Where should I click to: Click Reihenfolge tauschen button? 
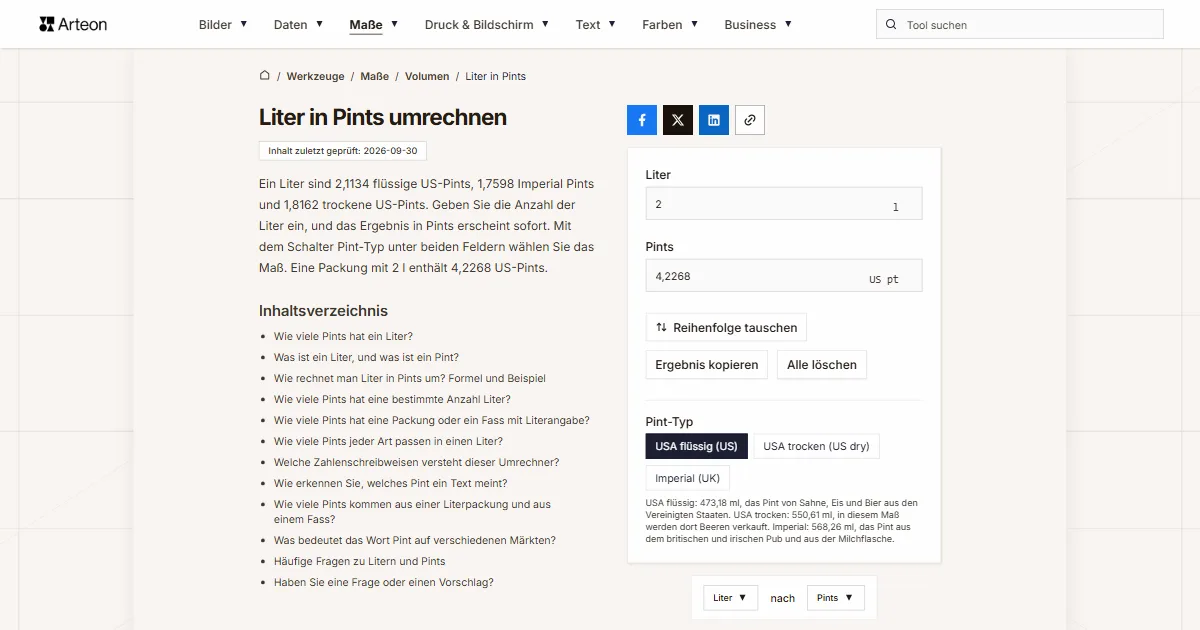726,327
